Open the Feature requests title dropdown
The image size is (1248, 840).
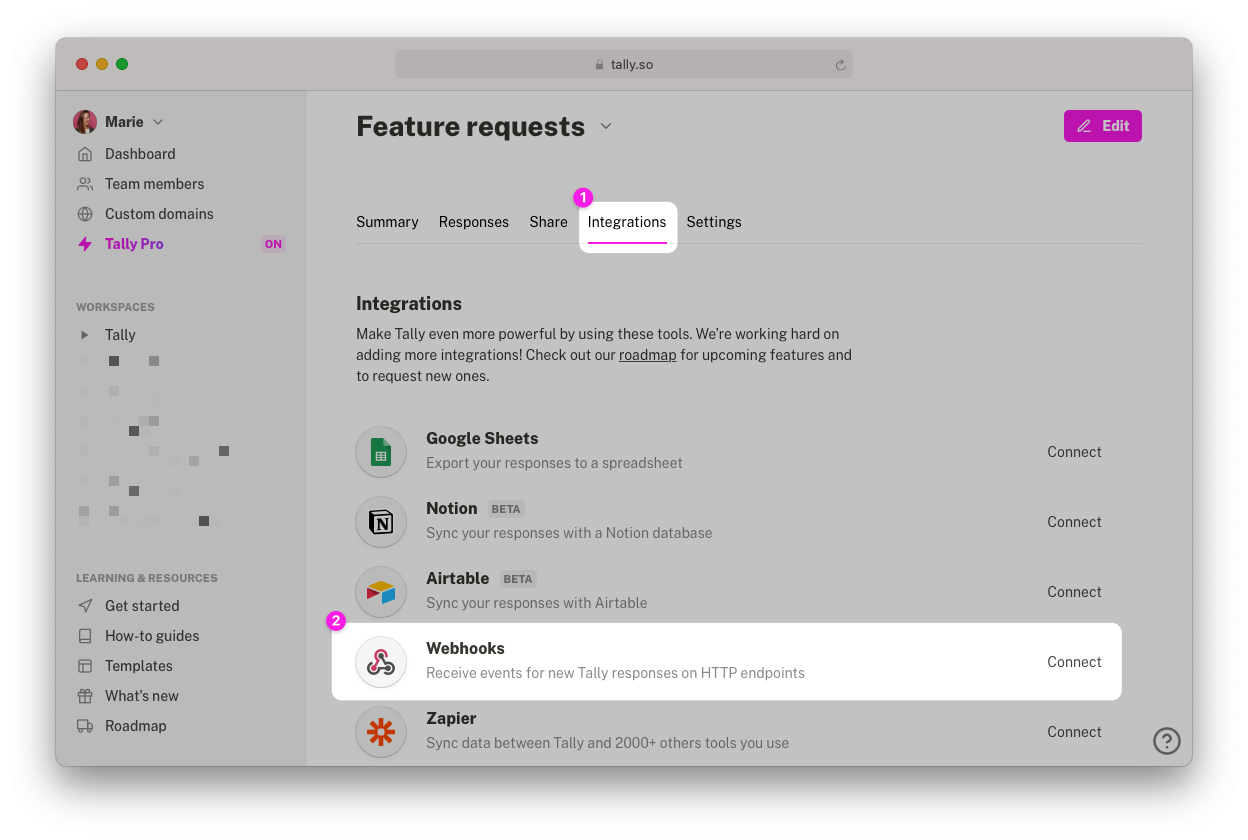[x=605, y=127]
